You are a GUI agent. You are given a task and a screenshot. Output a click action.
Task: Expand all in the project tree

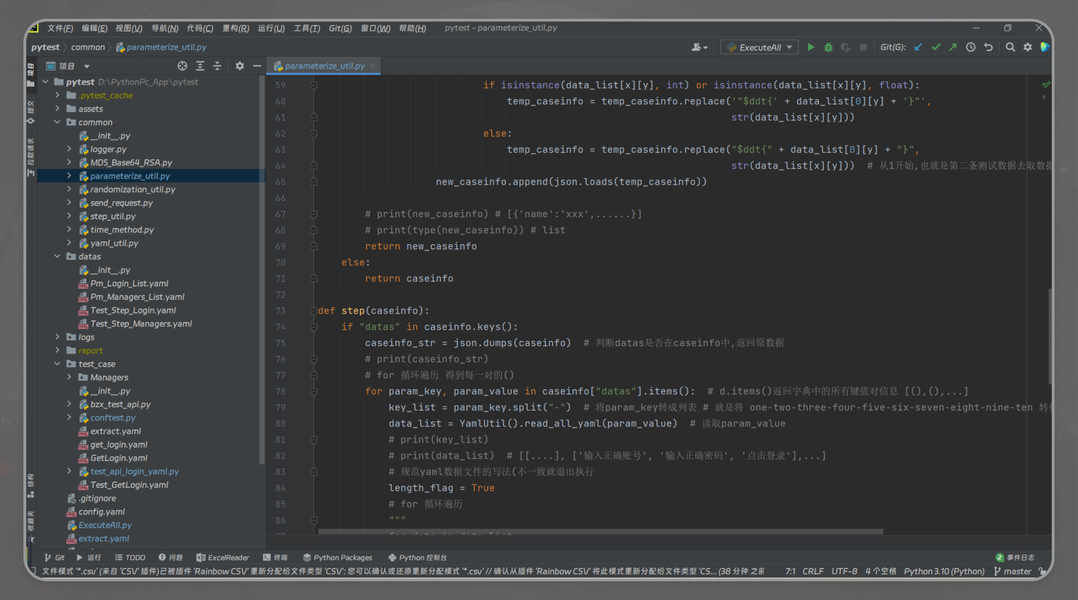click(200, 66)
